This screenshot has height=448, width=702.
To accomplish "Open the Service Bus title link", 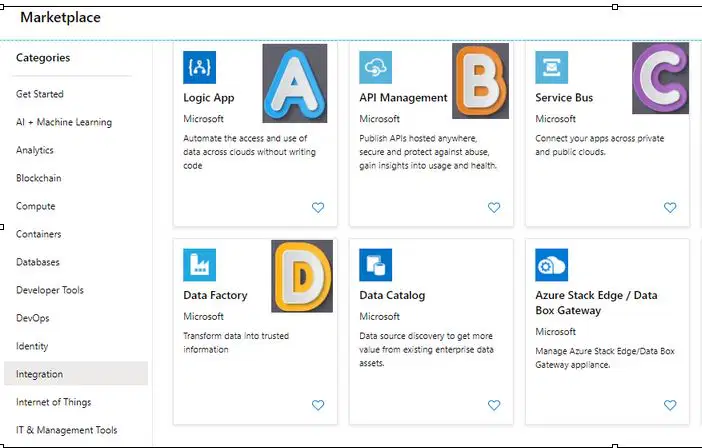I will 564,98.
